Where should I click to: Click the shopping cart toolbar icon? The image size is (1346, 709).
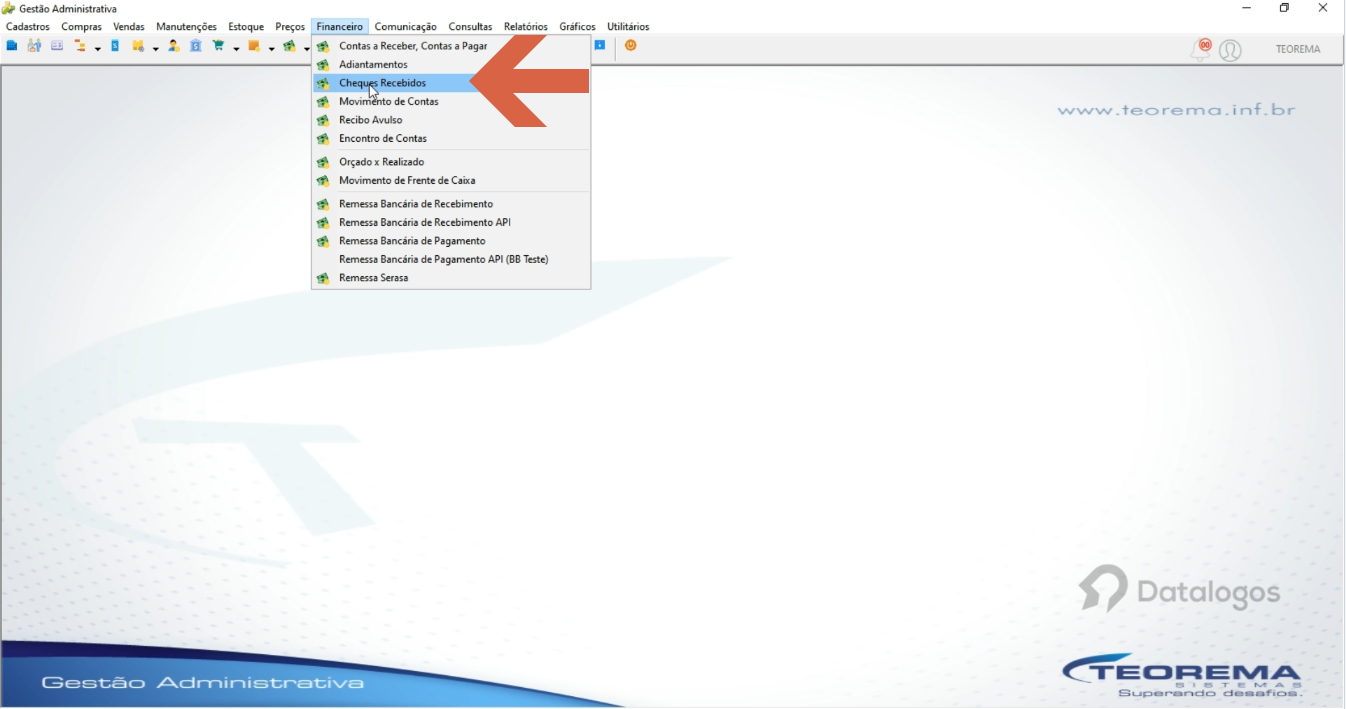218,46
